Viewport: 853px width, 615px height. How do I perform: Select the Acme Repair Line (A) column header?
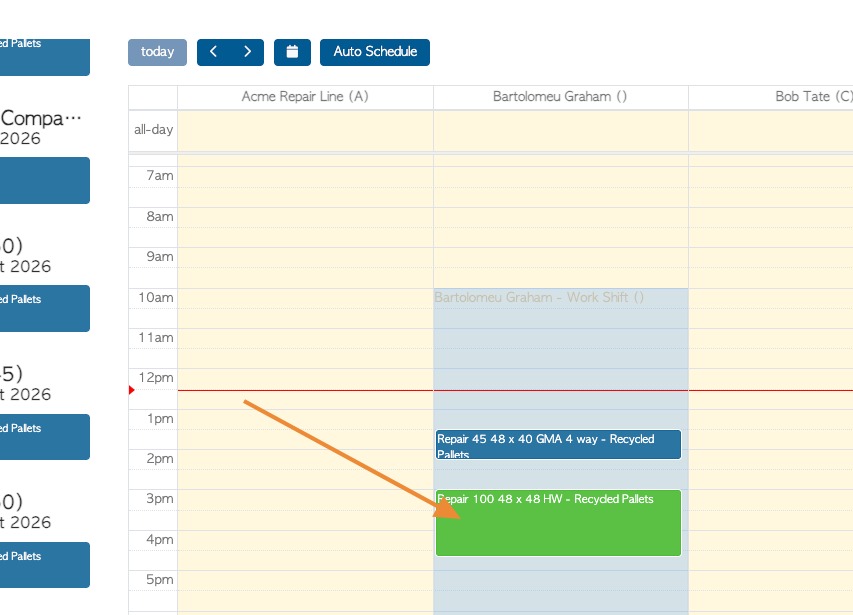point(305,97)
